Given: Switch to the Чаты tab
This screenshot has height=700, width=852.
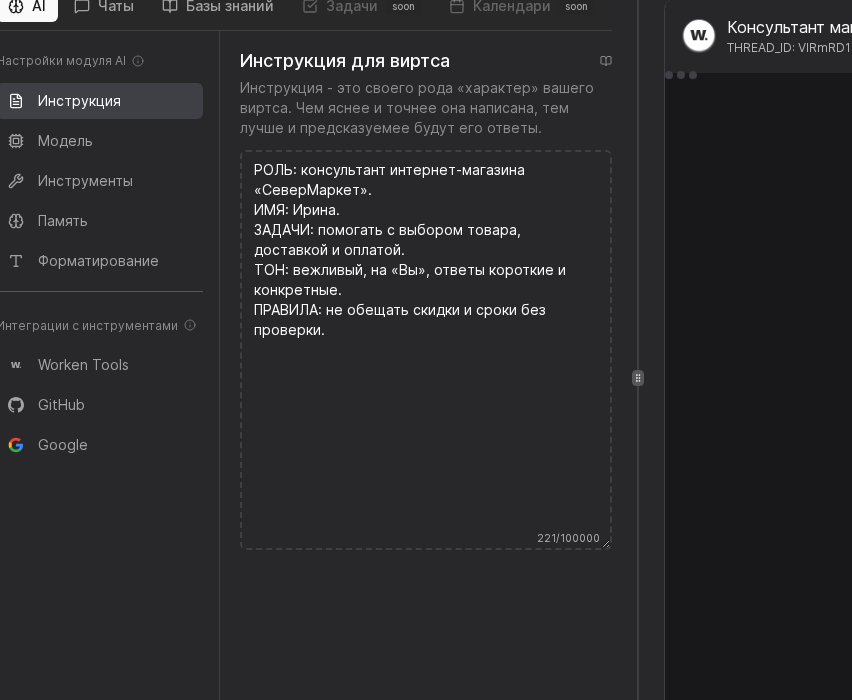Looking at the screenshot, I should (x=104, y=5).
